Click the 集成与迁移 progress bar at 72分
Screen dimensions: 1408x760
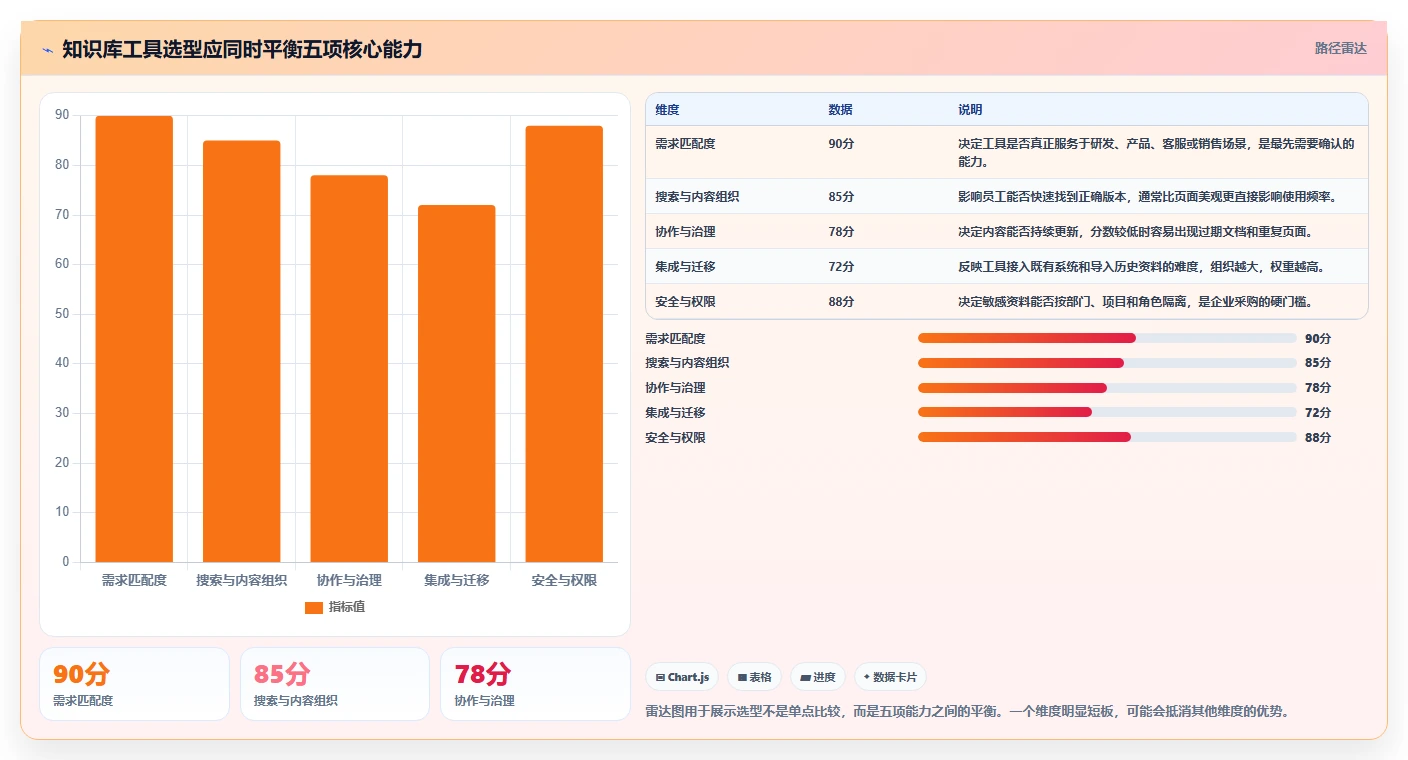pos(1107,412)
